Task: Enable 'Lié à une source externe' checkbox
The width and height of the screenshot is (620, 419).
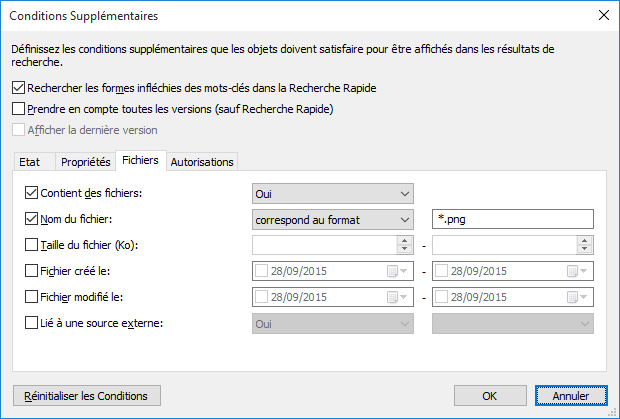Action: pyautogui.click(x=30, y=323)
